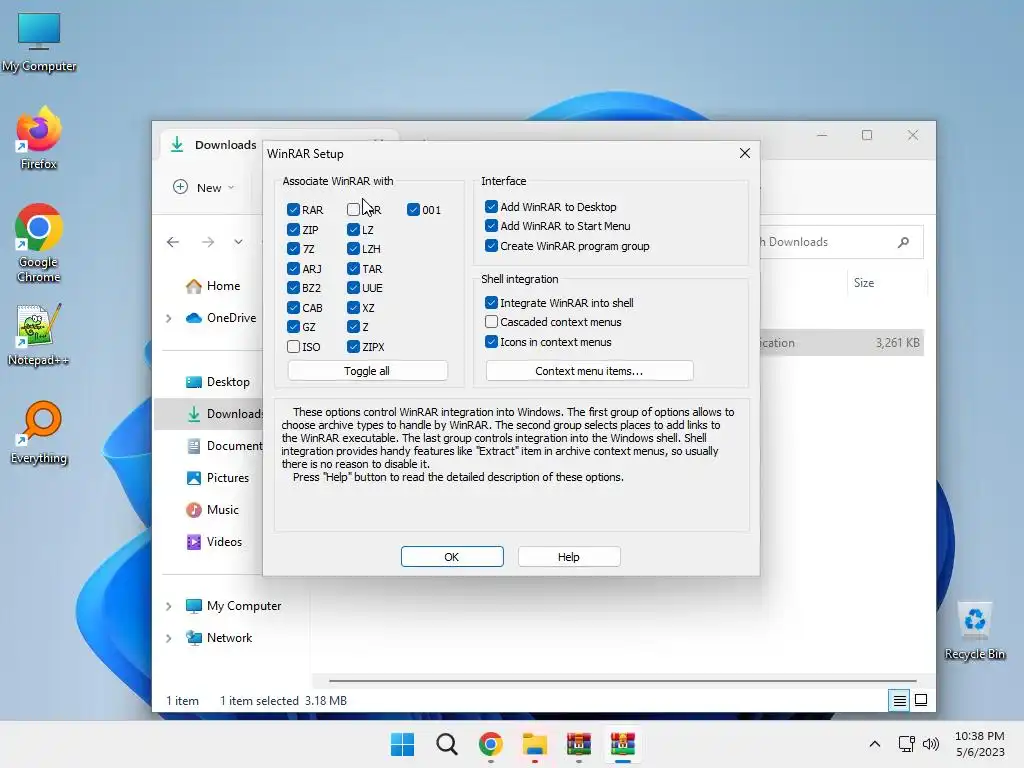Confirm WinRAR setup with OK
Viewport: 1024px width, 768px height.
(452, 557)
